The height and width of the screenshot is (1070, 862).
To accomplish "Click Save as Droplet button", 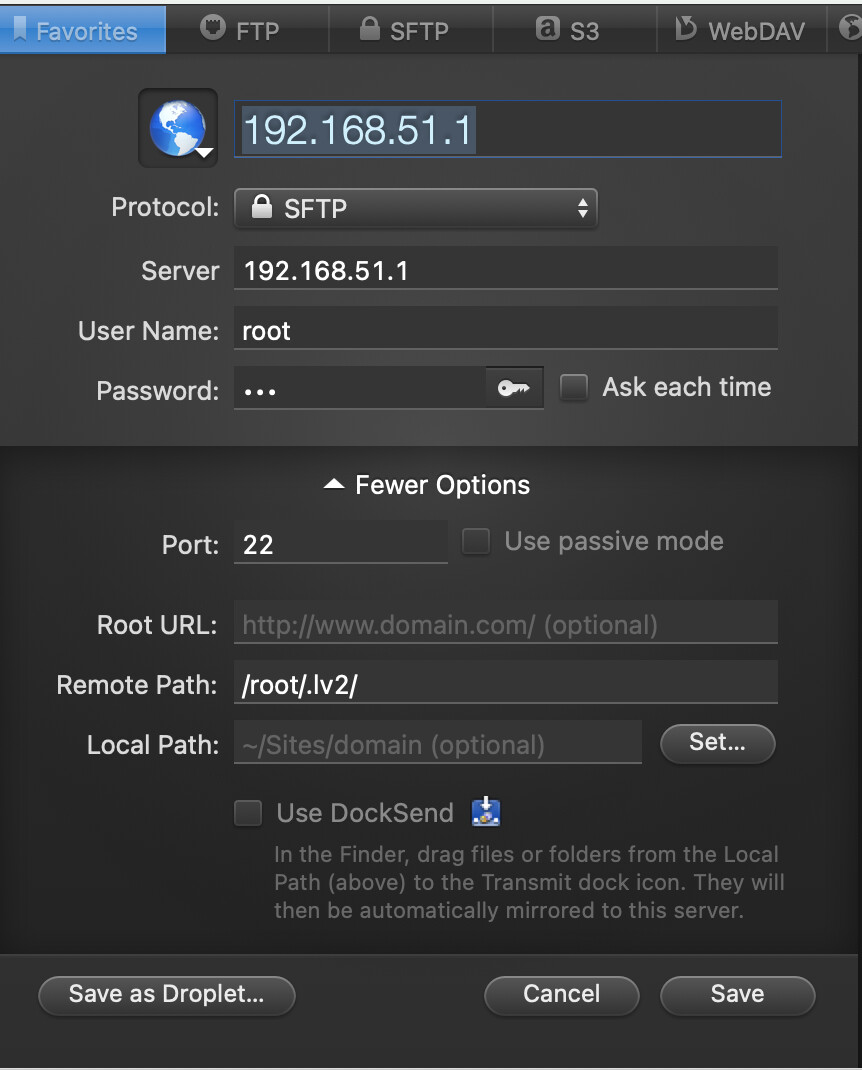I will [x=166, y=994].
